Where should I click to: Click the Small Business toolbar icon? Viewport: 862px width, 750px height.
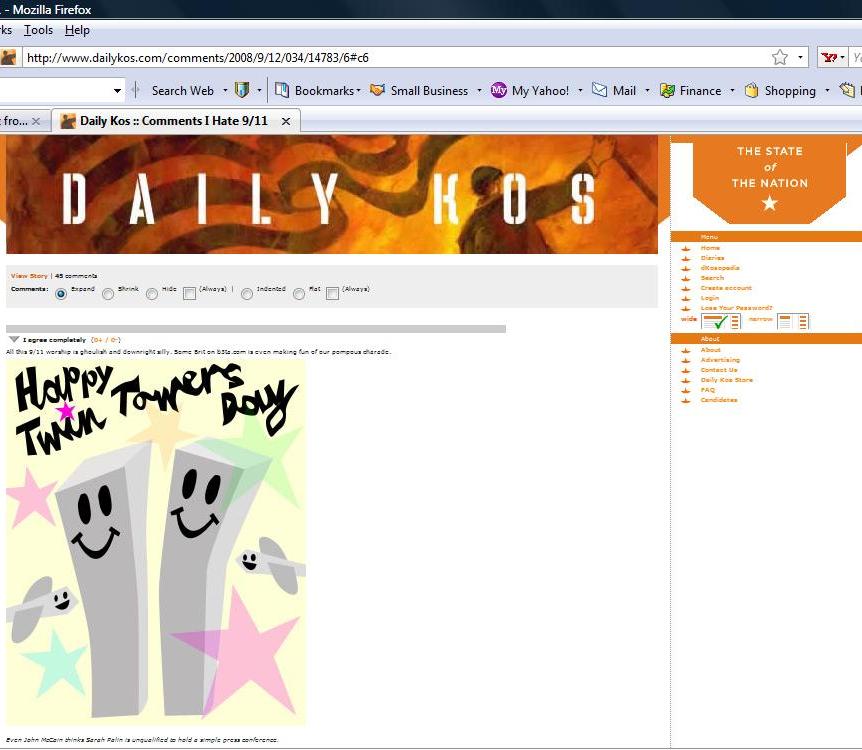tap(377, 90)
